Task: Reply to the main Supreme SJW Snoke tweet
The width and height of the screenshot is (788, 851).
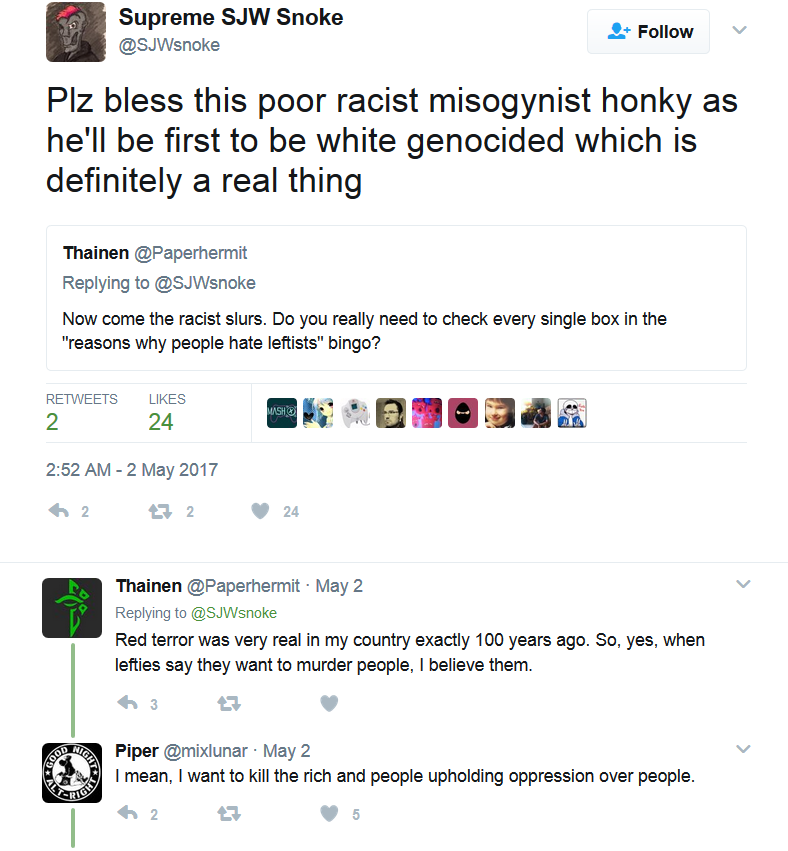Action: (59, 511)
